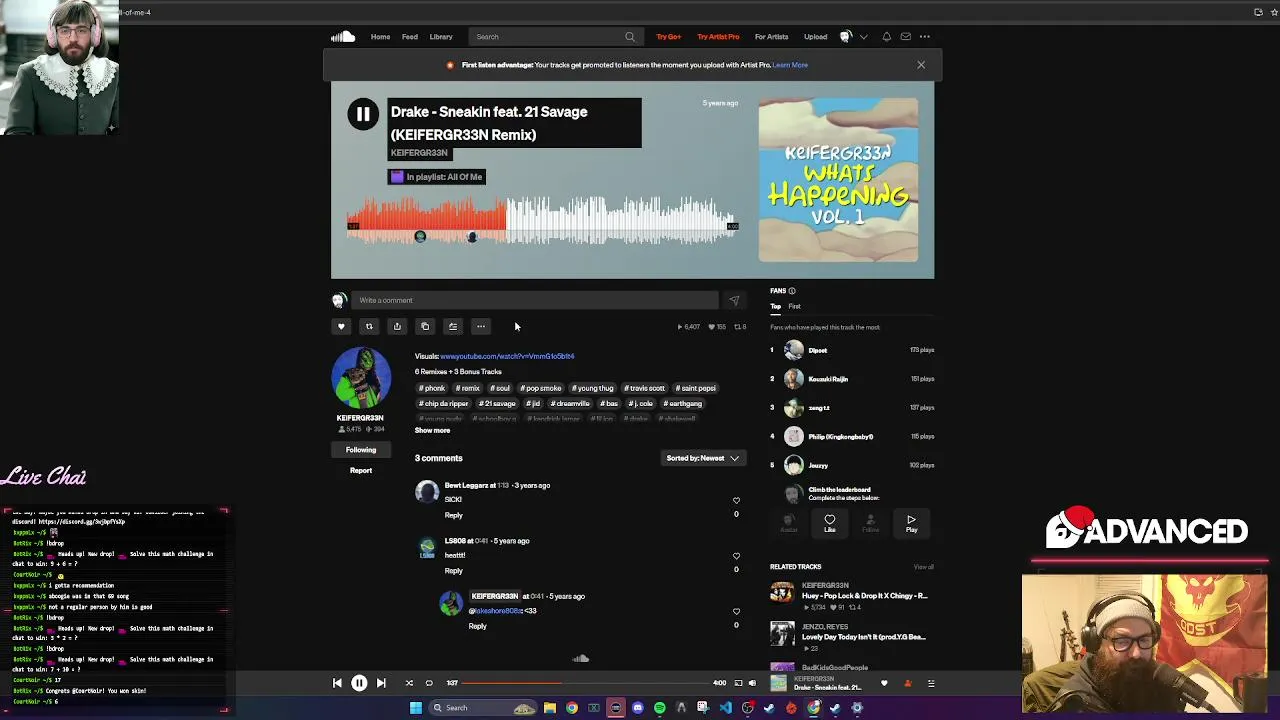Image resolution: width=1280 pixels, height=720 pixels.
Task: Send comment with the paper plane icon
Action: point(734,300)
